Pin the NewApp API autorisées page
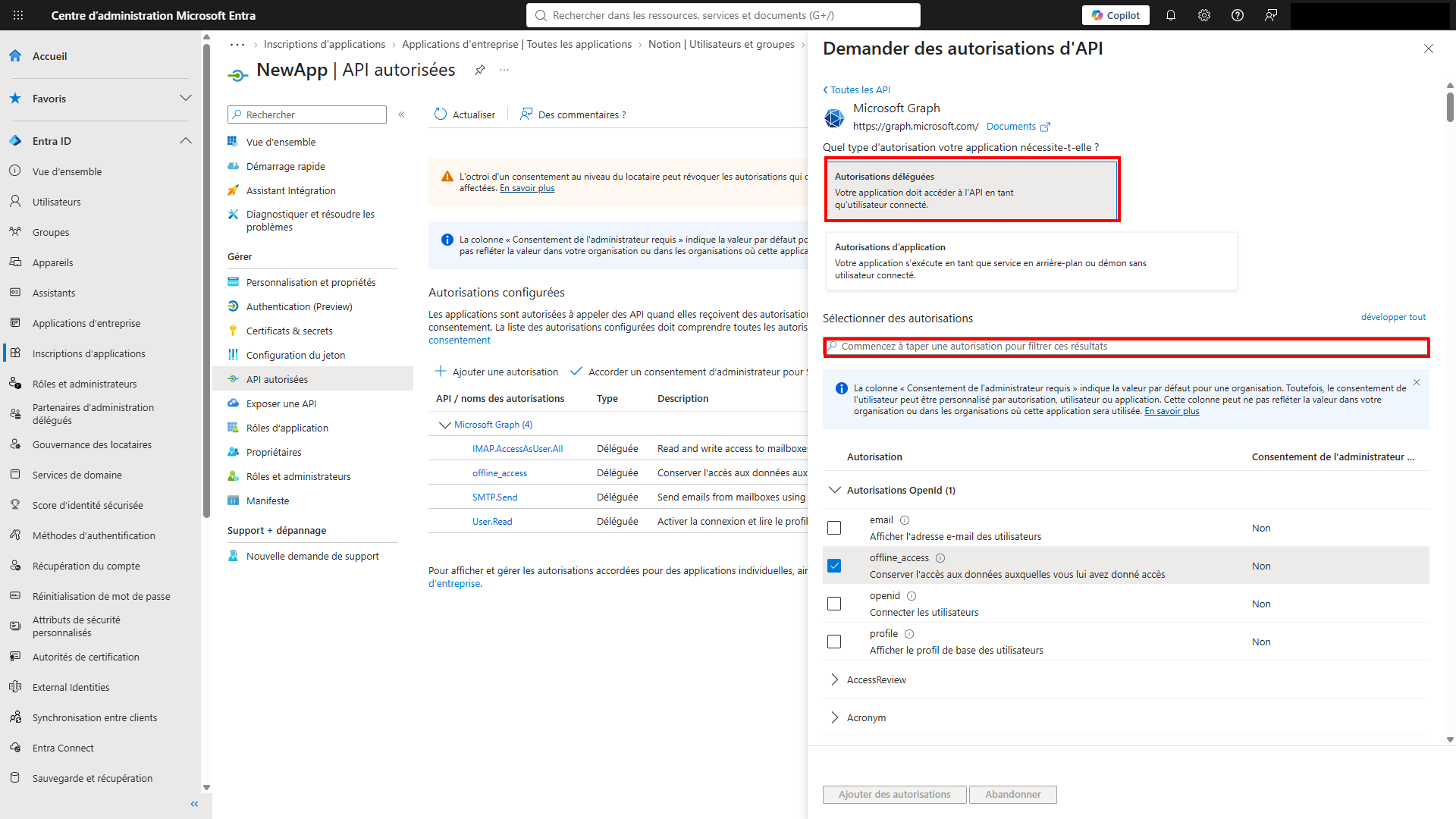Viewport: 1456px width, 819px height. point(480,70)
